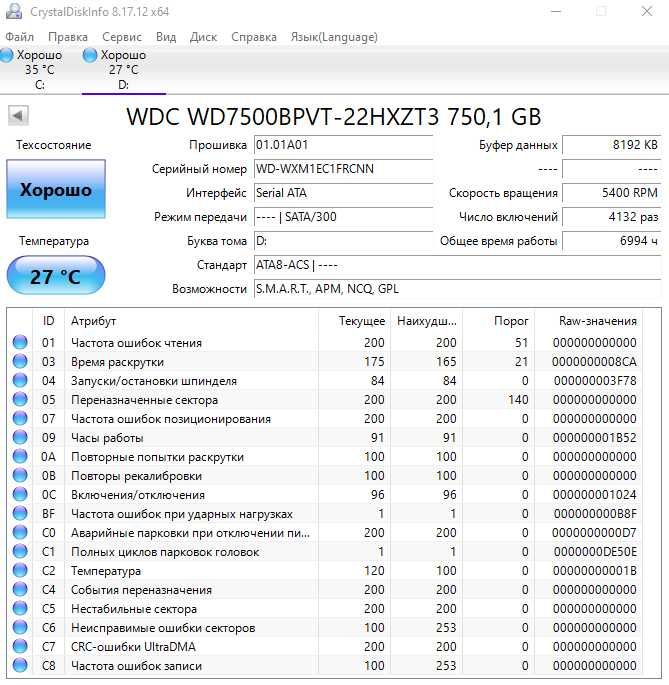Click status icon for attribute BF
This screenshot has width=669, height=685.
click(x=20, y=513)
